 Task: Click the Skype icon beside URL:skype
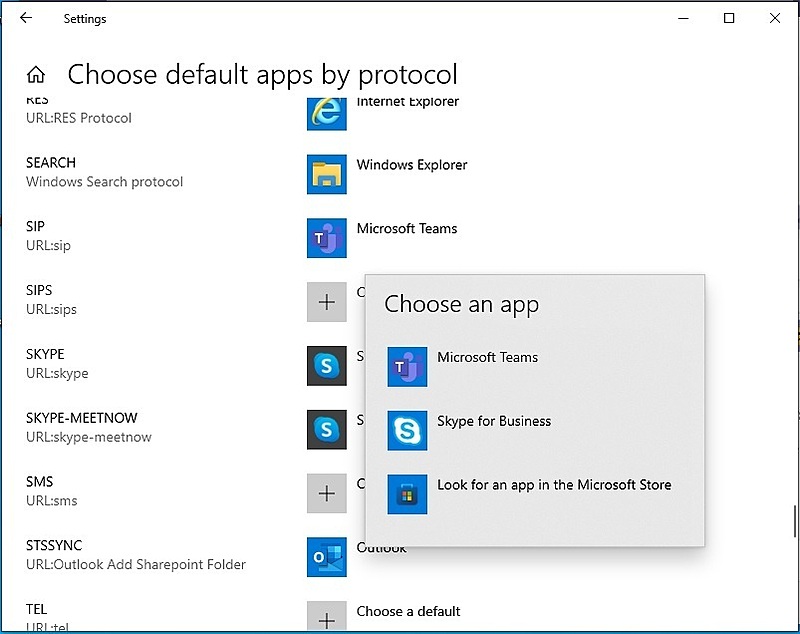(324, 365)
